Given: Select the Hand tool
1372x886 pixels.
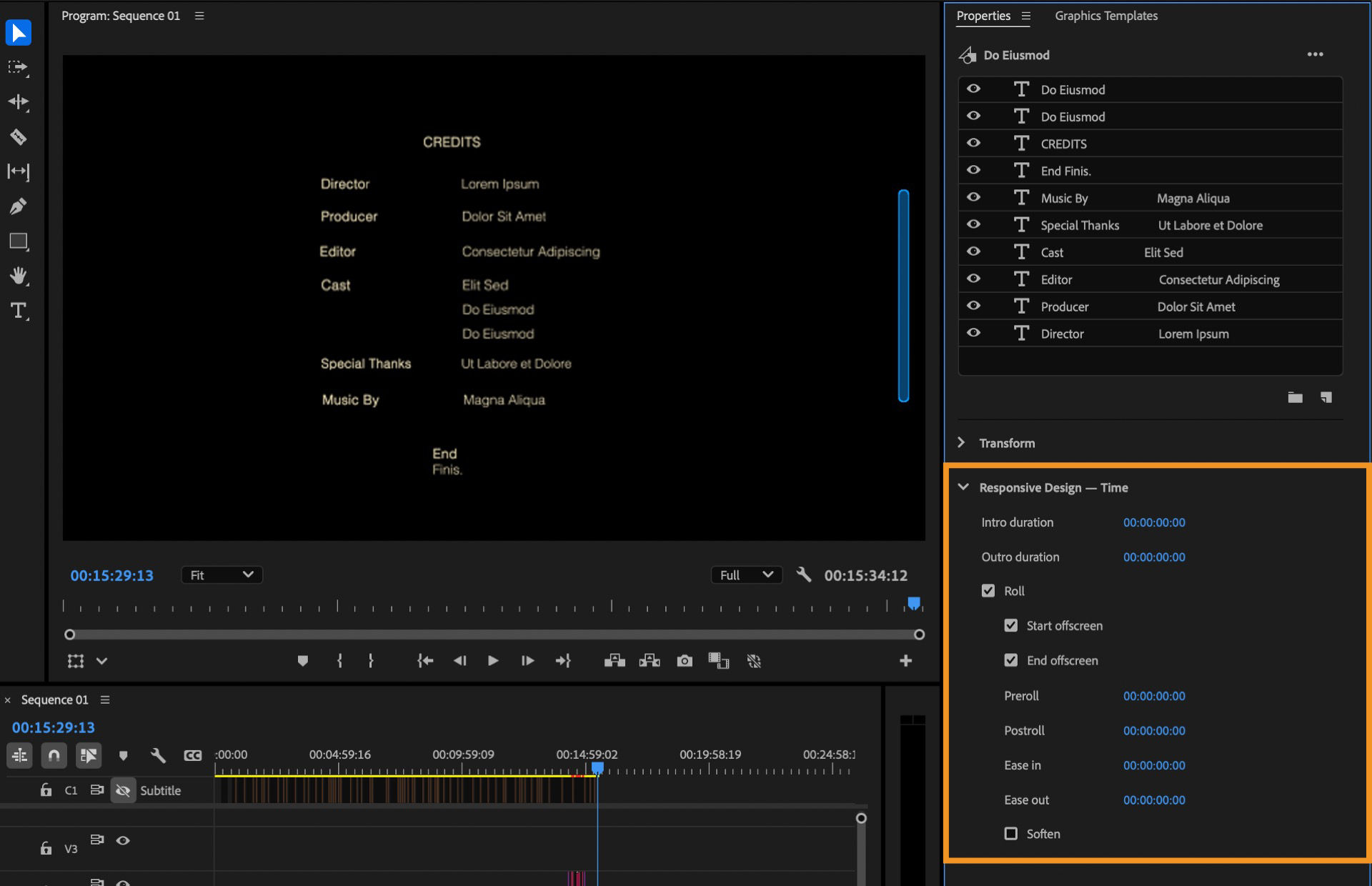Looking at the screenshot, I should pyautogui.click(x=18, y=276).
